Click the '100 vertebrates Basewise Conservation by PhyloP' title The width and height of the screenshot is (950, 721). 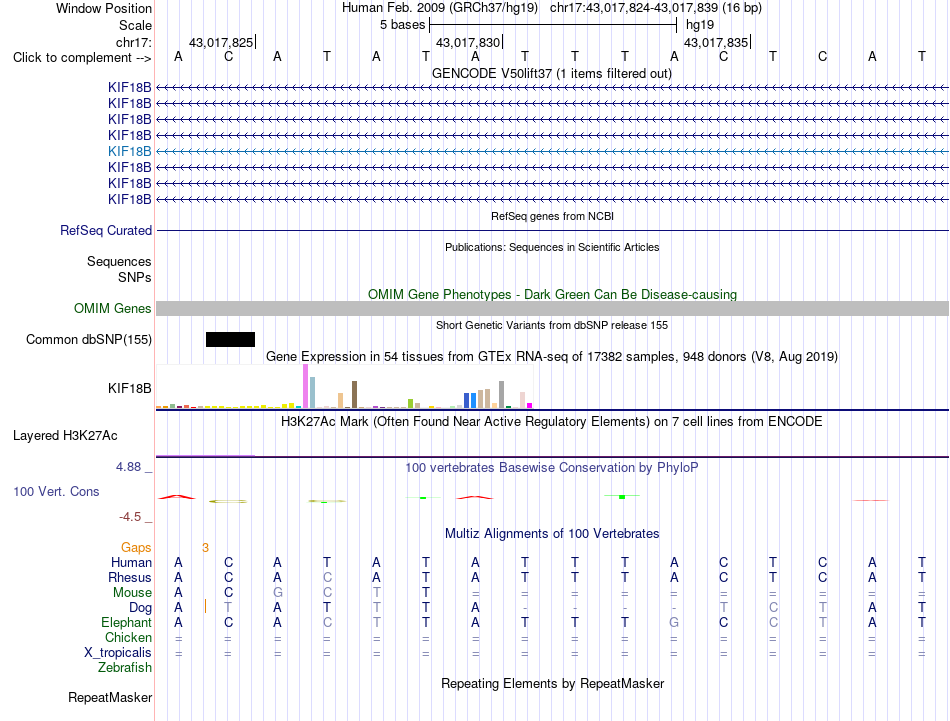[552, 468]
